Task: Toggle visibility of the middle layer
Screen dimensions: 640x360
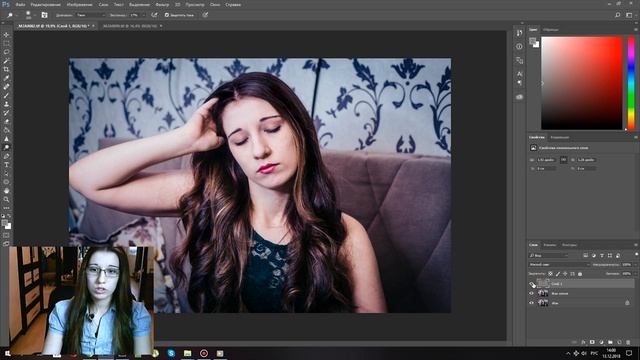Action: pos(531,293)
